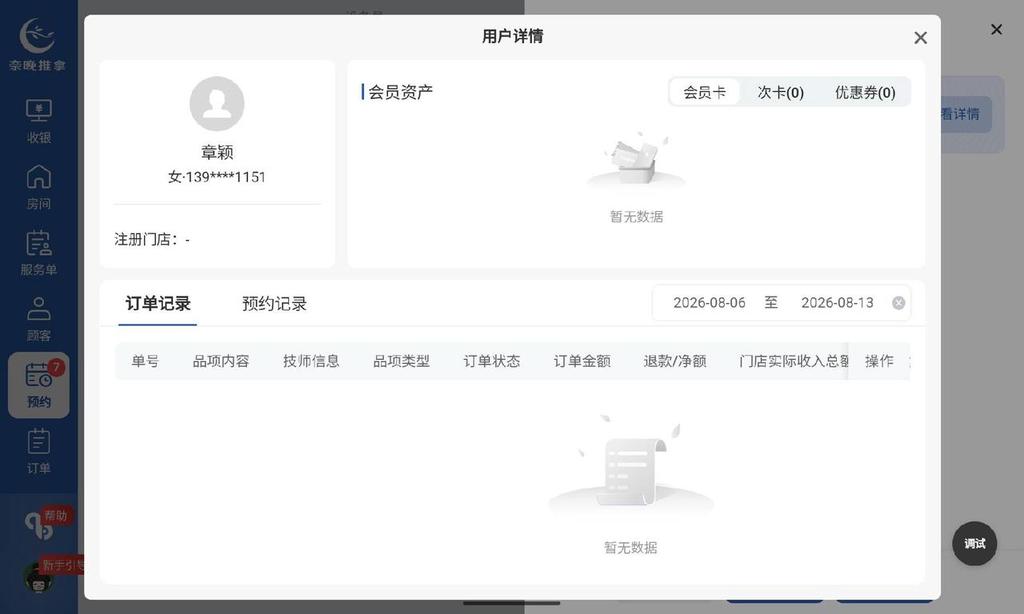Screen dimensions: 1024x614
Task: Open the 服务单 service orders icon in the sidebar
Action: pos(39,253)
